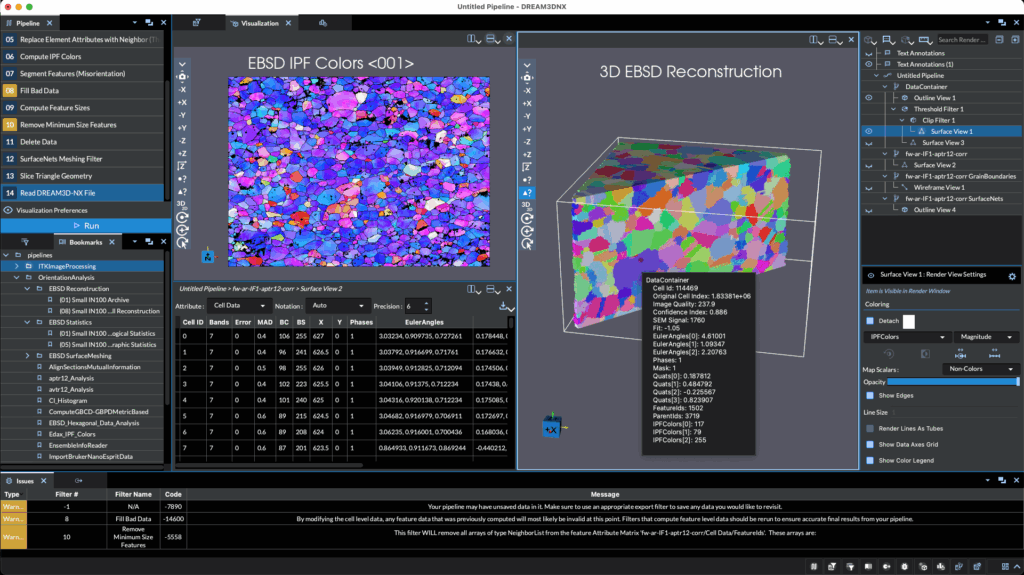Click the -Y camera icon in the EBSD IPF Colors view
Image resolution: width=1024 pixels, height=575 pixels.
pyautogui.click(x=182, y=115)
